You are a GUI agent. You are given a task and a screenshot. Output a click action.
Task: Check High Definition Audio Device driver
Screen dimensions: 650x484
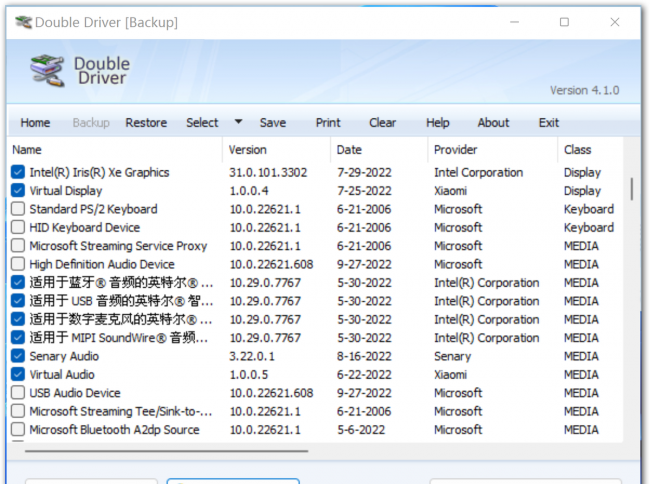point(18,264)
